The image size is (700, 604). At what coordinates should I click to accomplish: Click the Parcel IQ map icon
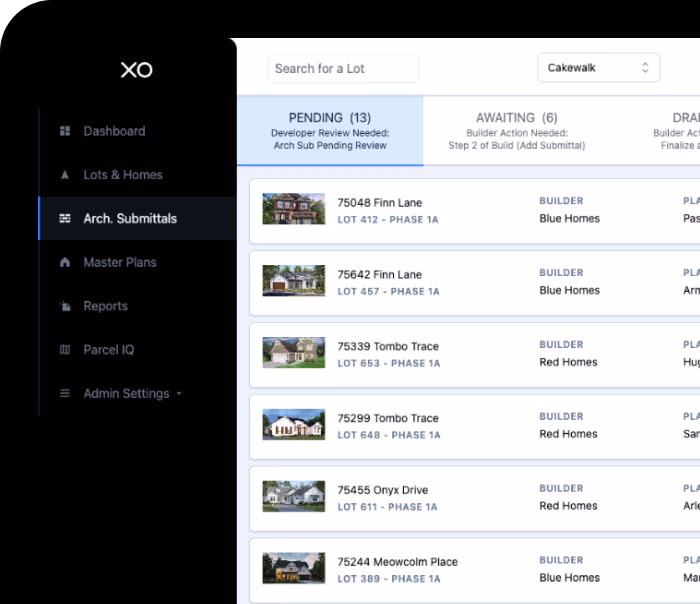[65, 350]
